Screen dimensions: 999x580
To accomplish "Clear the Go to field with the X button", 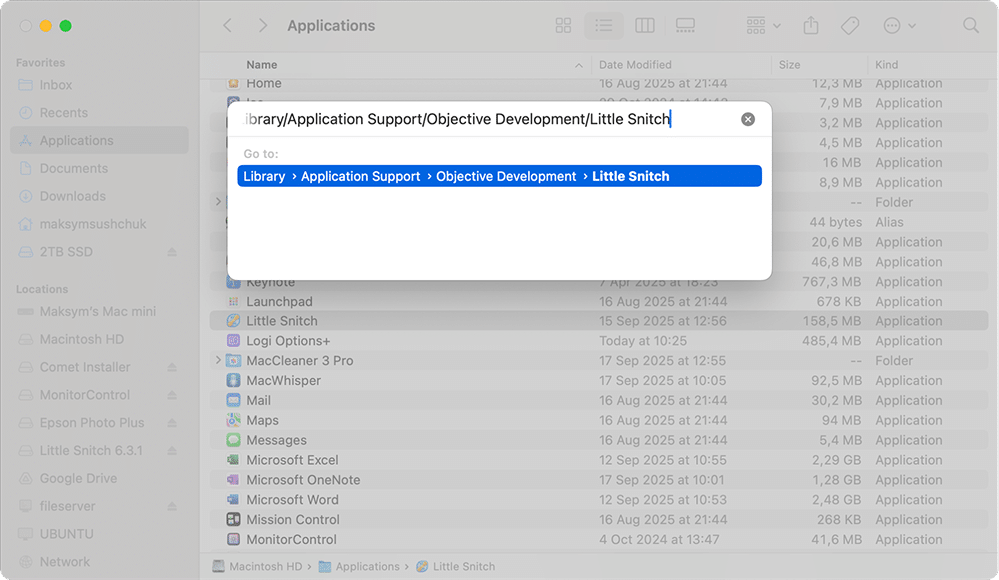I will pos(748,118).
